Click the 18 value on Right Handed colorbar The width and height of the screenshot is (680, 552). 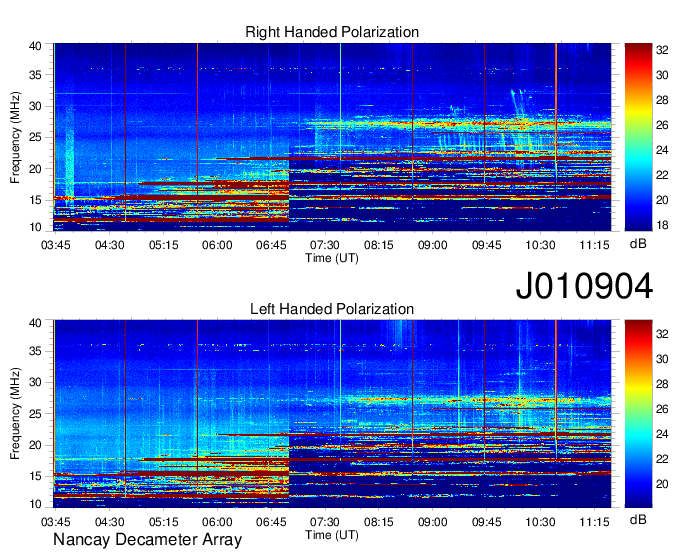click(x=662, y=225)
